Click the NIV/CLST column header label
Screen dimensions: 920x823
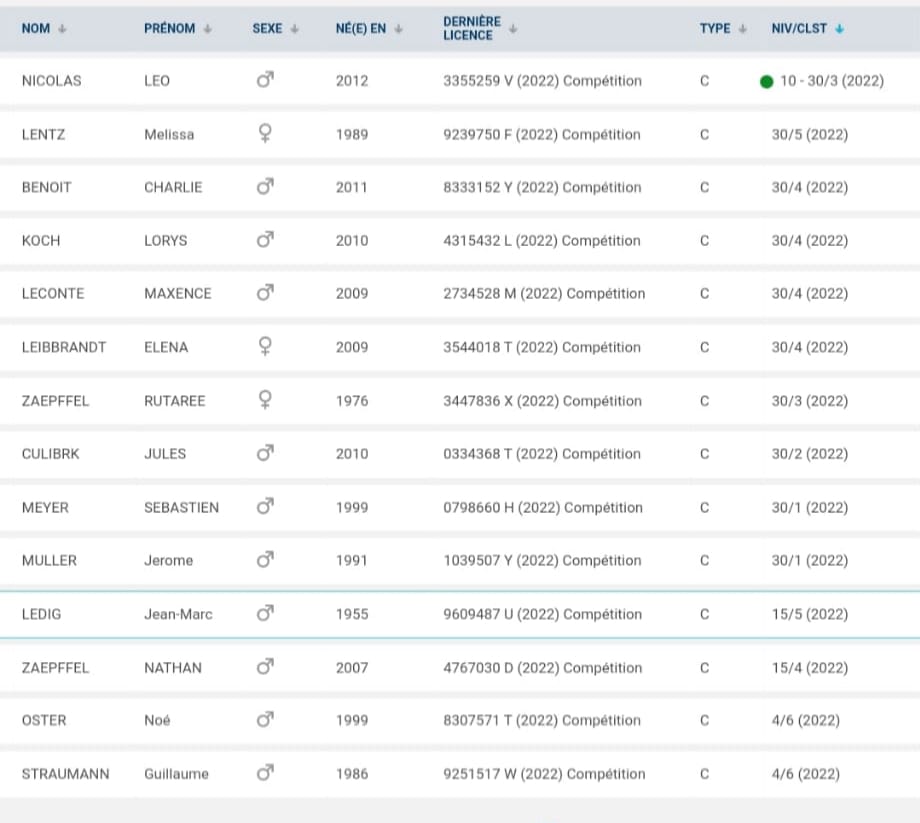(799, 29)
